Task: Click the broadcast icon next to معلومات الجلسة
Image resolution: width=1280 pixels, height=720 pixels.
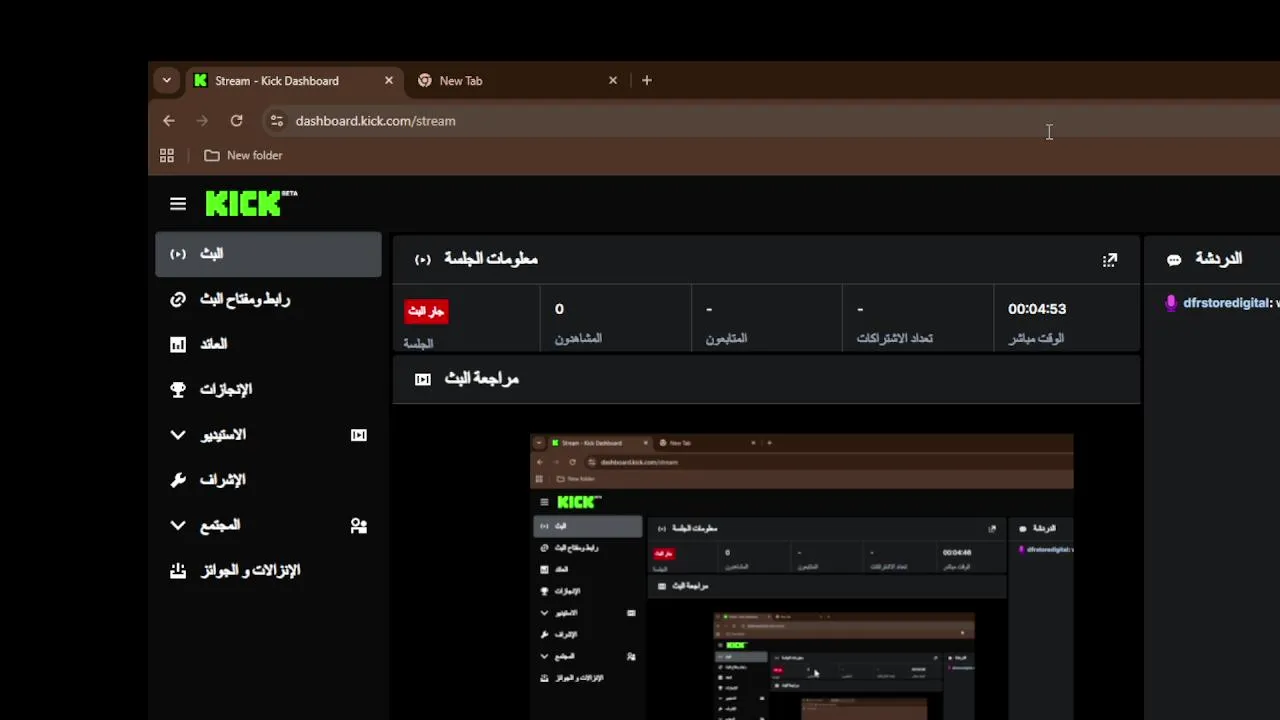Action: click(x=423, y=260)
